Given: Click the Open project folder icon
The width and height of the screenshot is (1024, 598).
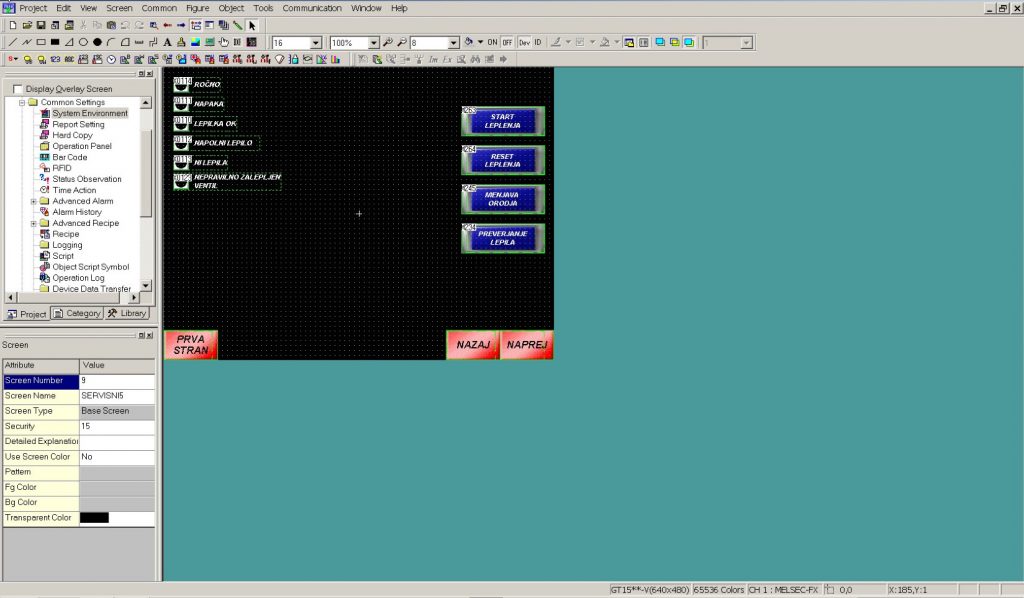Looking at the screenshot, I should 27,25.
